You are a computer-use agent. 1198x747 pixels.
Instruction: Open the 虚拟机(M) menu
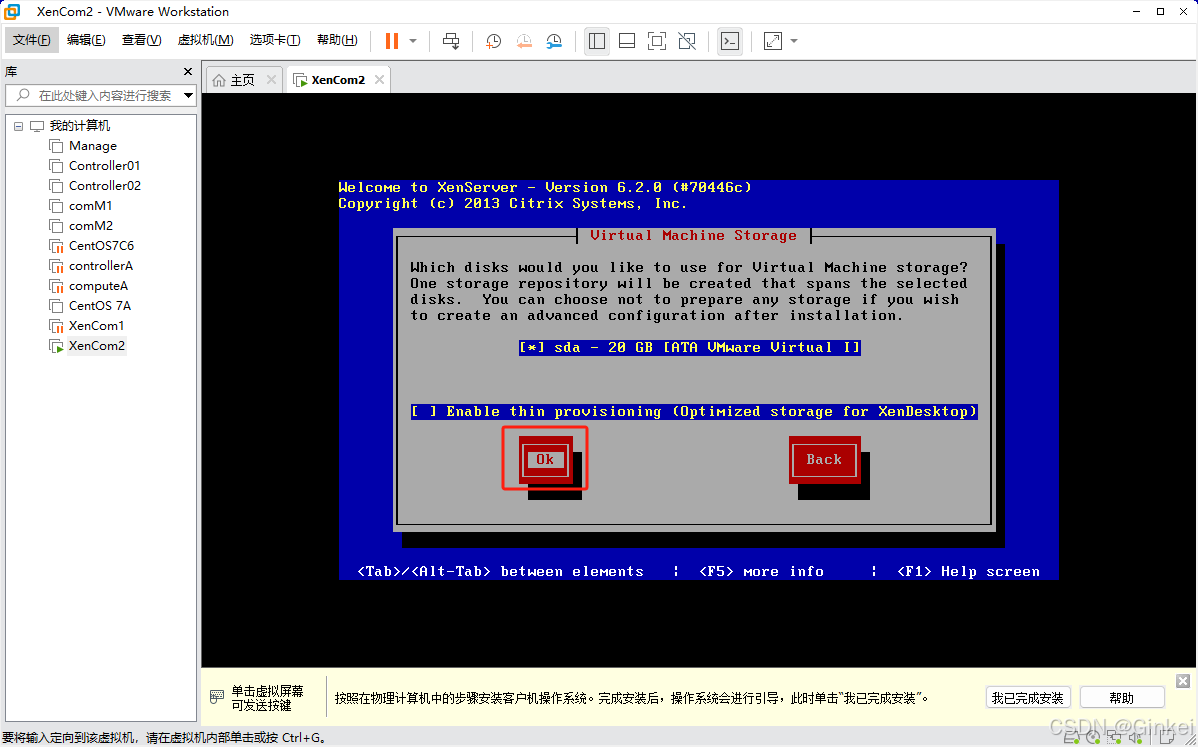[206, 40]
